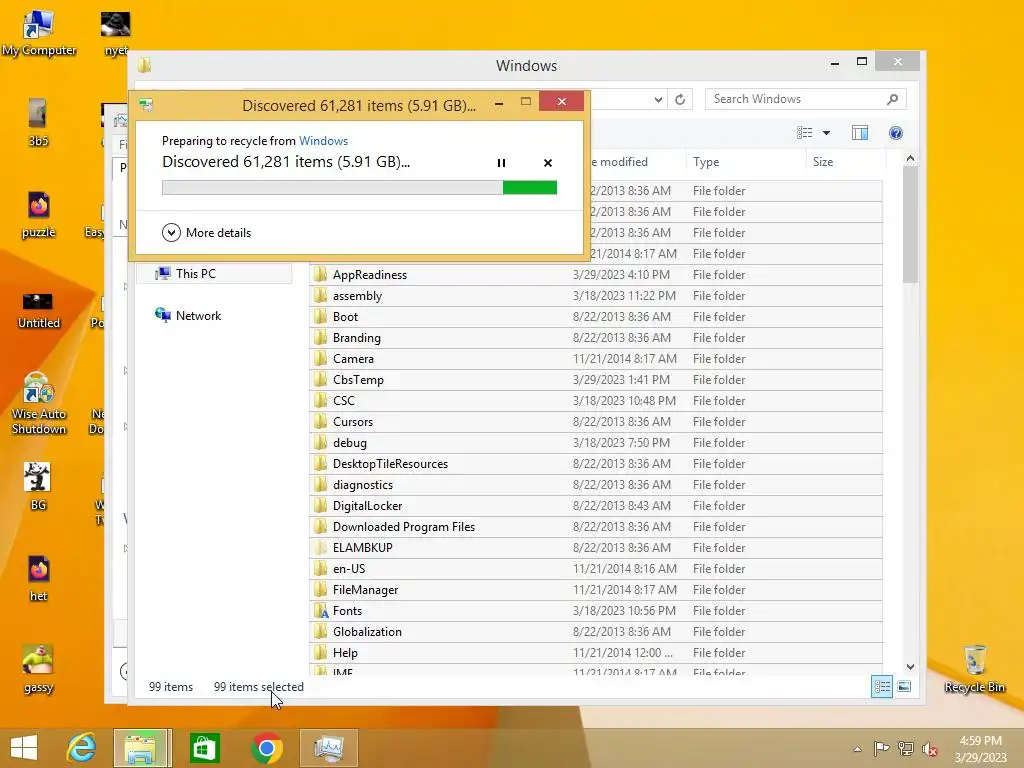Refresh the Windows folder view
The image size is (1024, 768).
[680, 99]
